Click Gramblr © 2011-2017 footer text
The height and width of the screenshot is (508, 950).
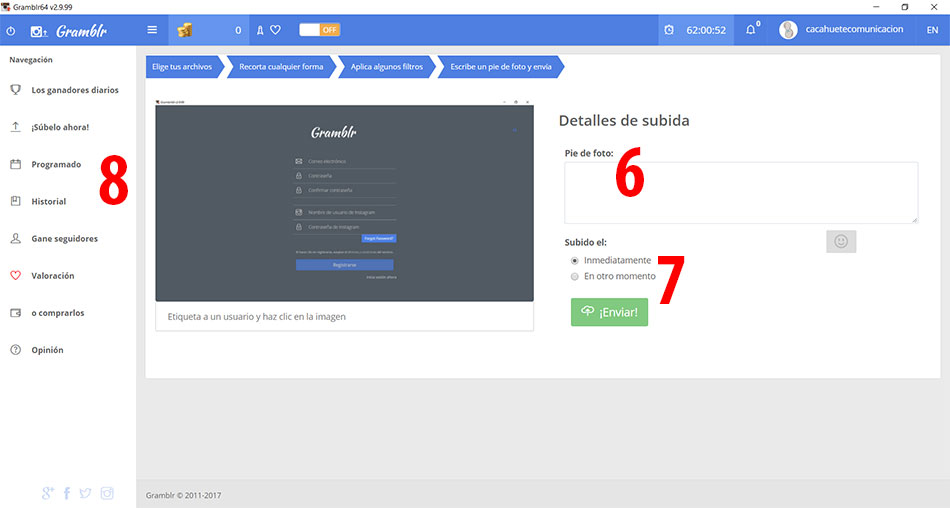tap(184, 495)
